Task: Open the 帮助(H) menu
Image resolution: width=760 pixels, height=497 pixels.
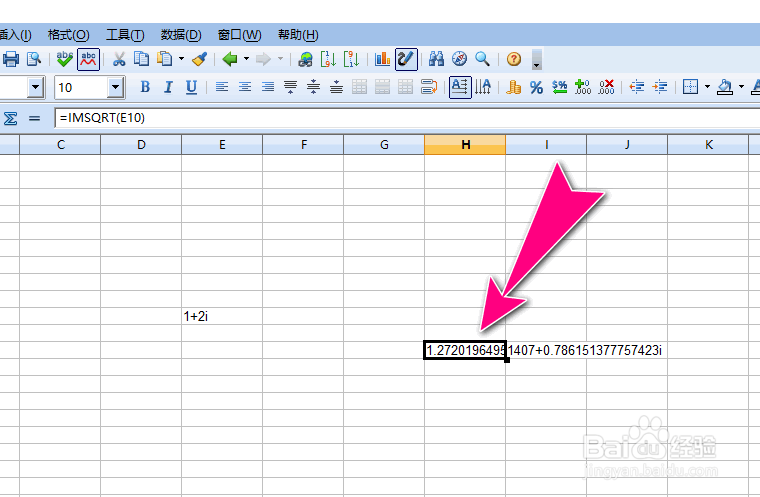Action: click(x=298, y=35)
